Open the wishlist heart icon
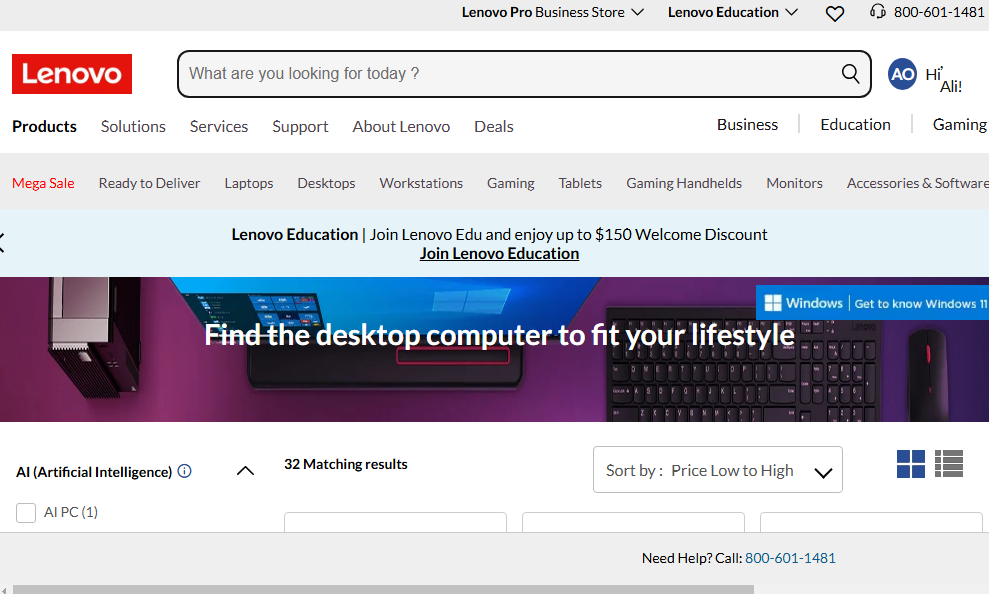This screenshot has height=594, width=989. coord(834,13)
